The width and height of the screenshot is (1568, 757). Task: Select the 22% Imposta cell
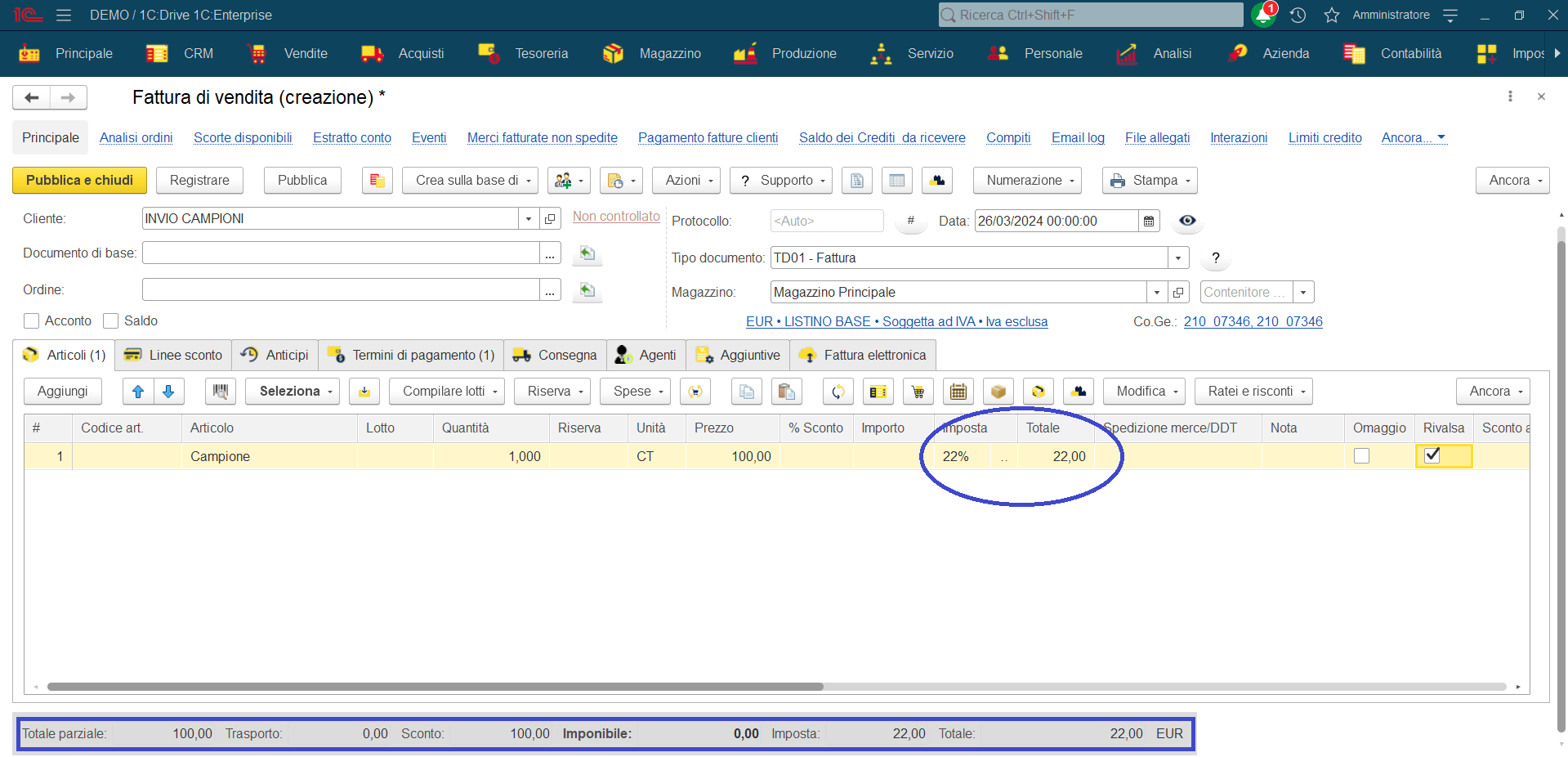[962, 456]
